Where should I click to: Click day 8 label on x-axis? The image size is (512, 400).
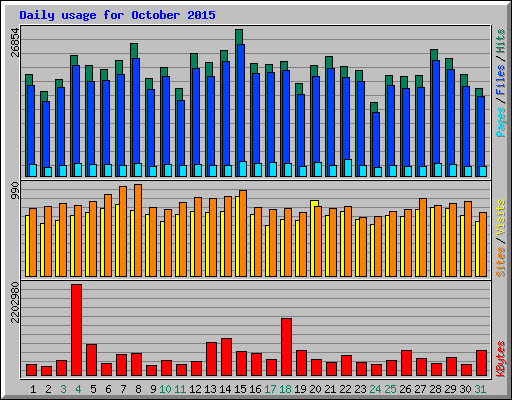[x=138, y=389]
